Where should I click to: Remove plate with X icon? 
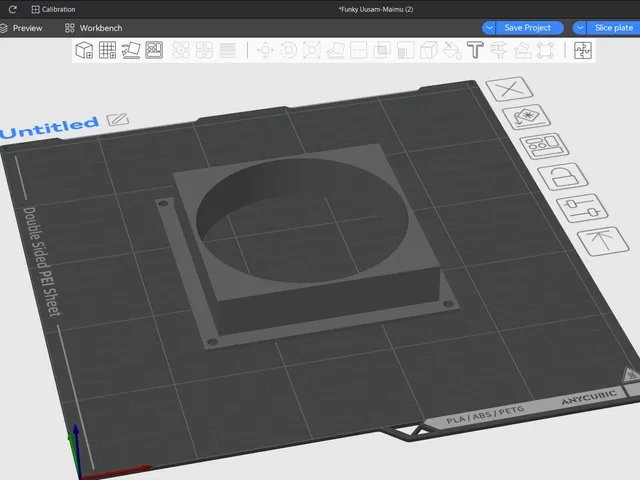(x=509, y=89)
